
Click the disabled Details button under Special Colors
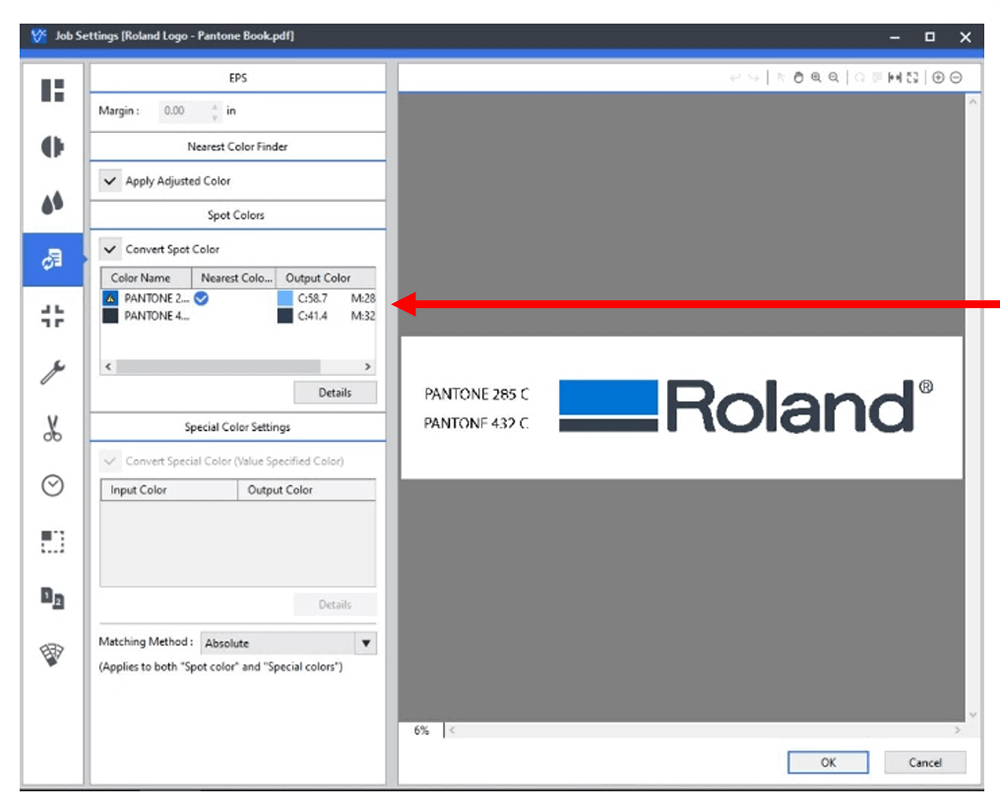tap(335, 604)
